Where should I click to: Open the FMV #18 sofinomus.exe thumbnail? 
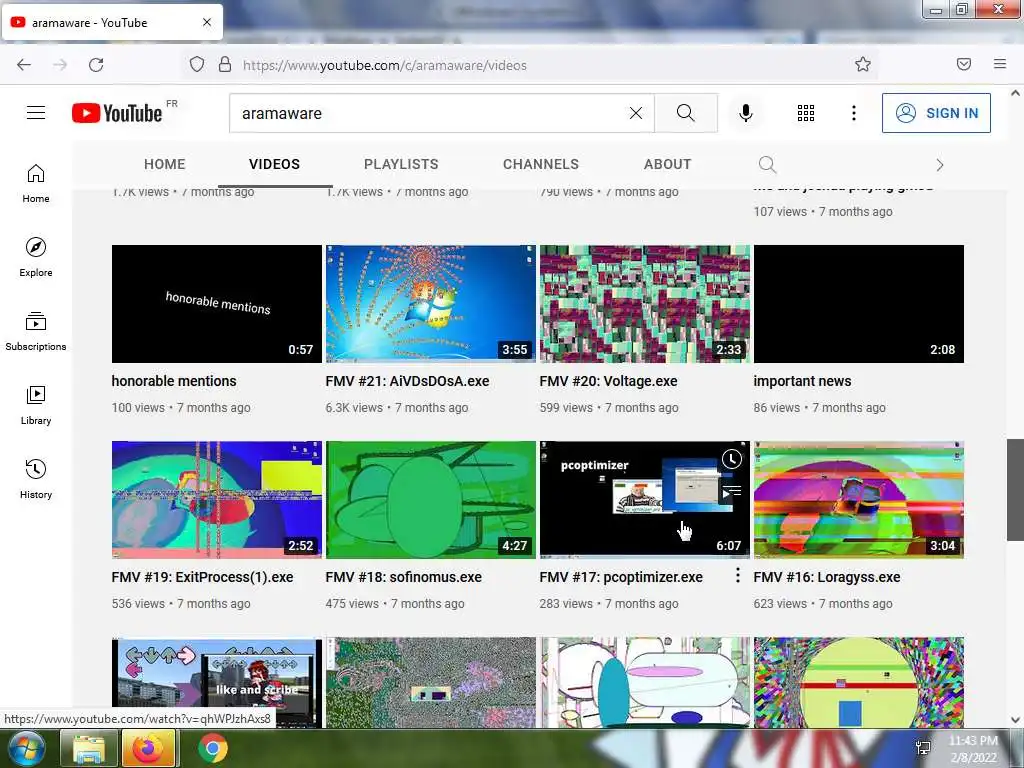click(430, 500)
